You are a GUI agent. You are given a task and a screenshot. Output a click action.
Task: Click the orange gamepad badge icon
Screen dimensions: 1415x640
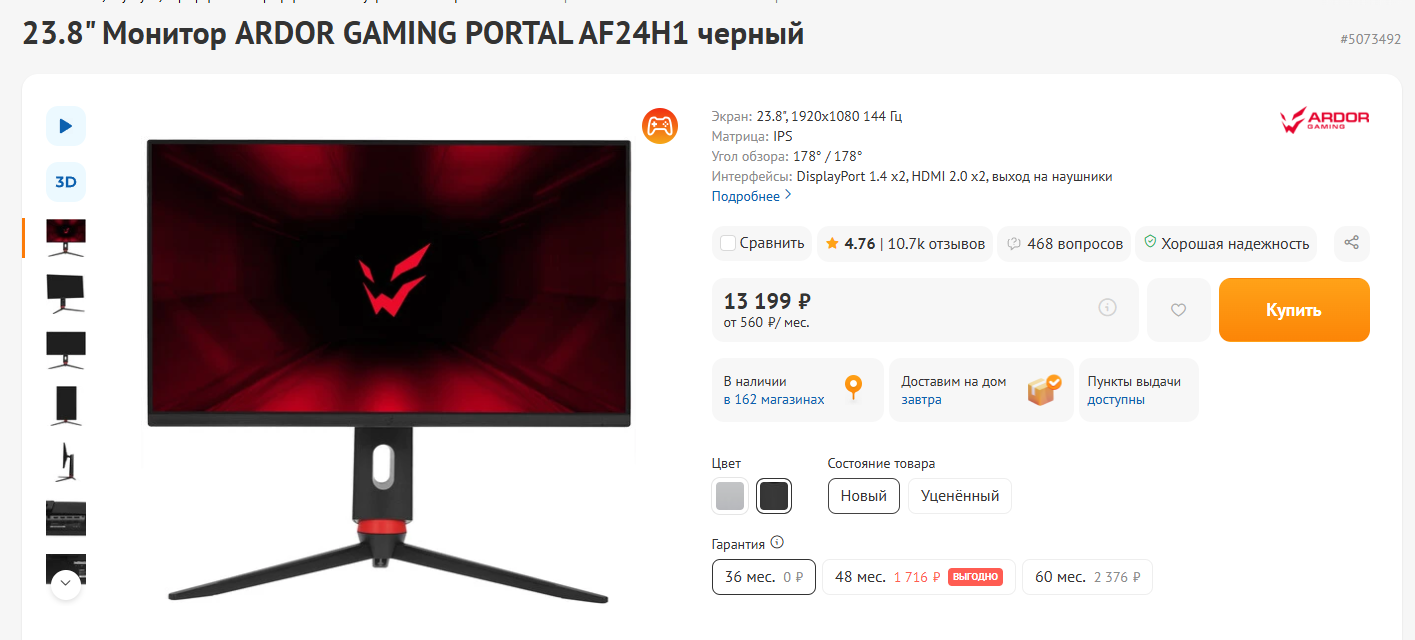[660, 126]
